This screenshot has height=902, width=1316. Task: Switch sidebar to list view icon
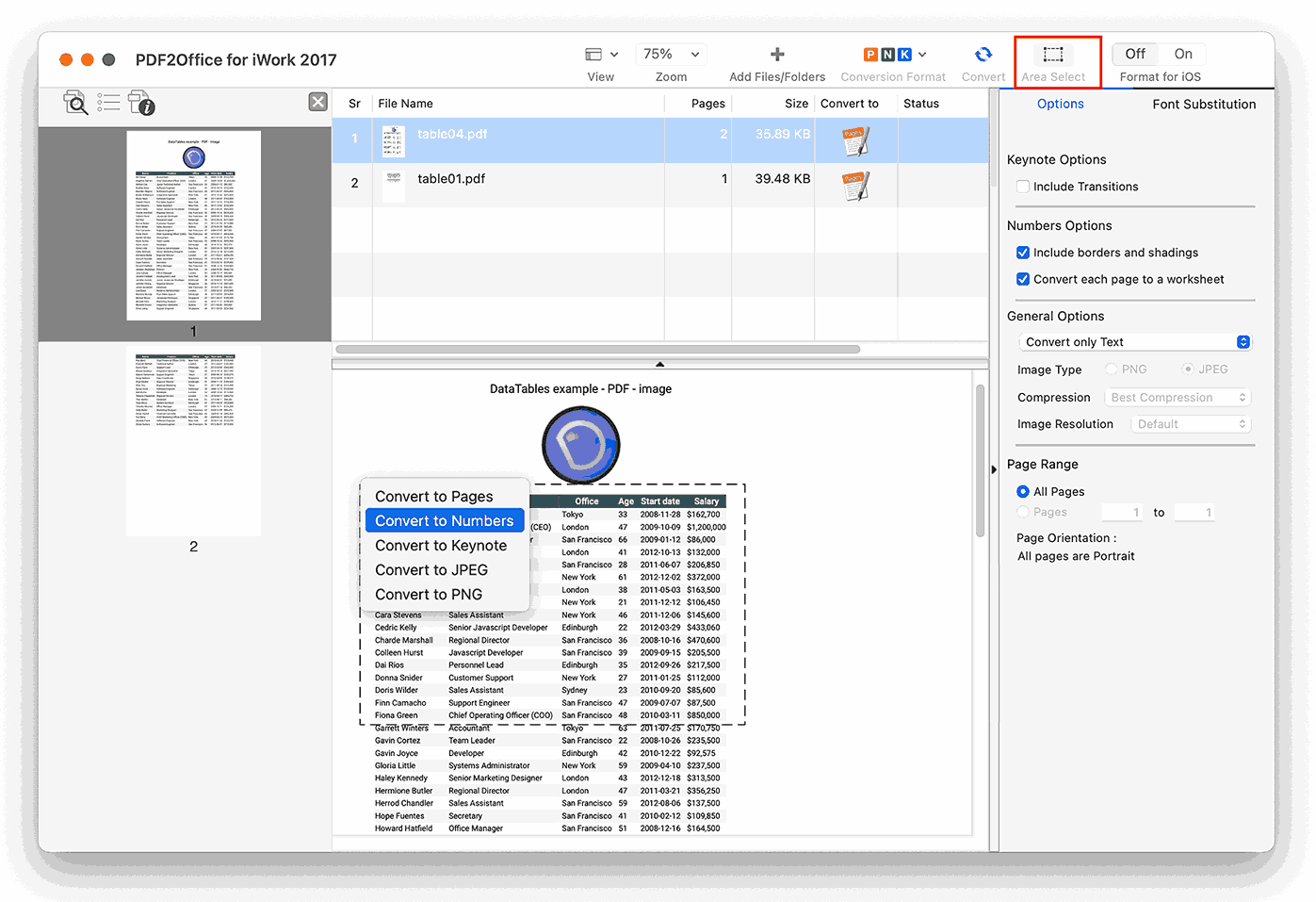pos(108,102)
